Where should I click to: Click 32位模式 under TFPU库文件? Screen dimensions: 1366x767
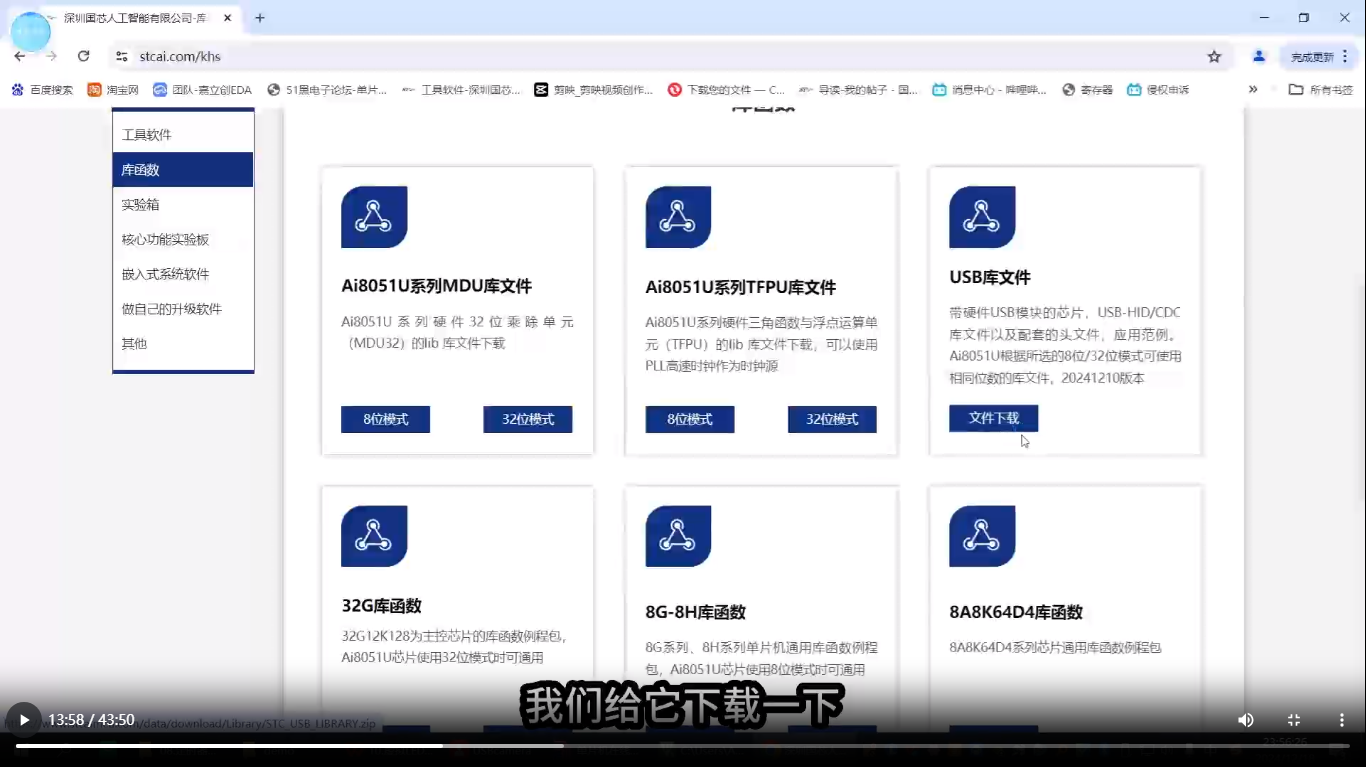(x=832, y=419)
